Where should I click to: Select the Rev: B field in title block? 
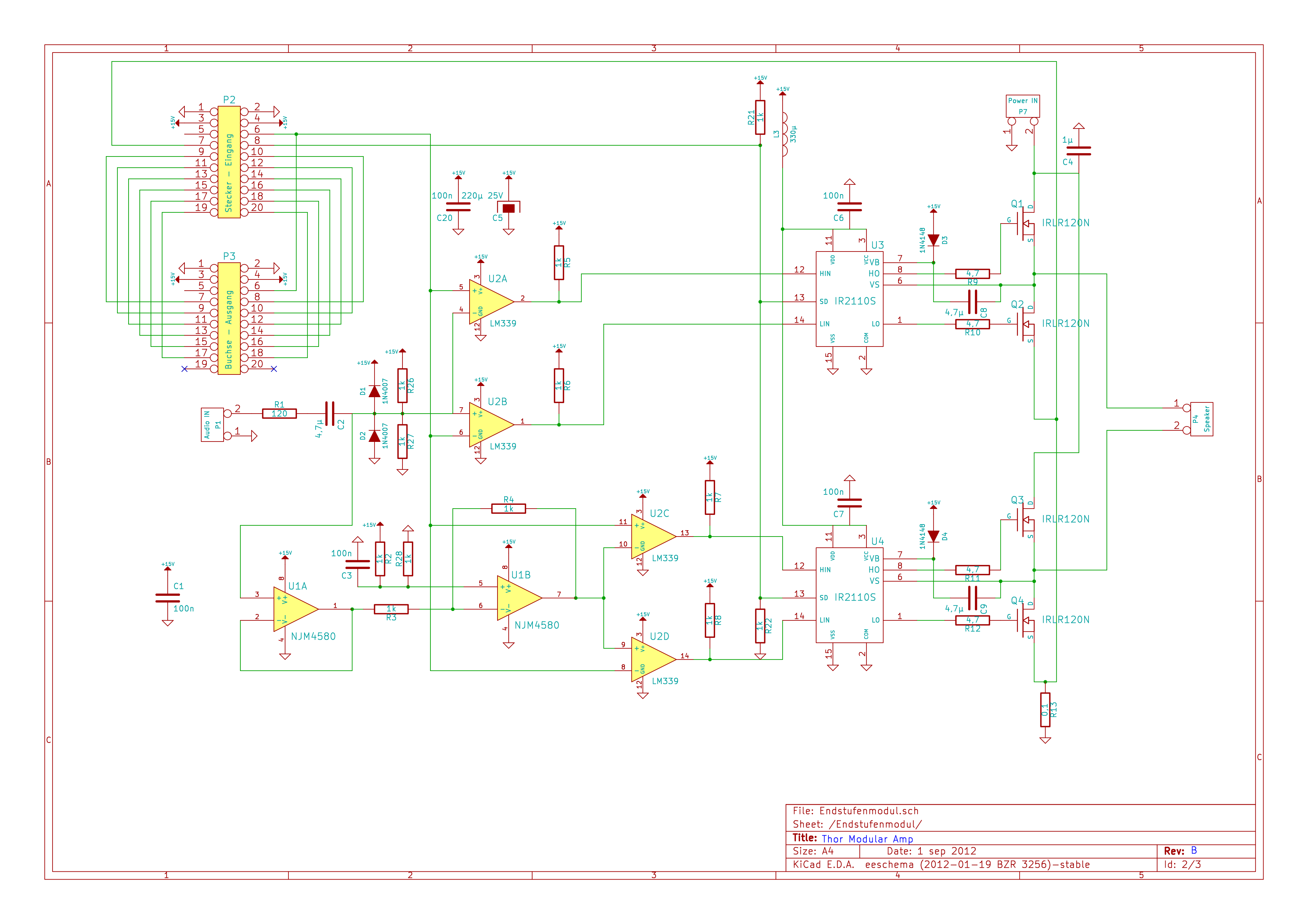pos(1180,851)
